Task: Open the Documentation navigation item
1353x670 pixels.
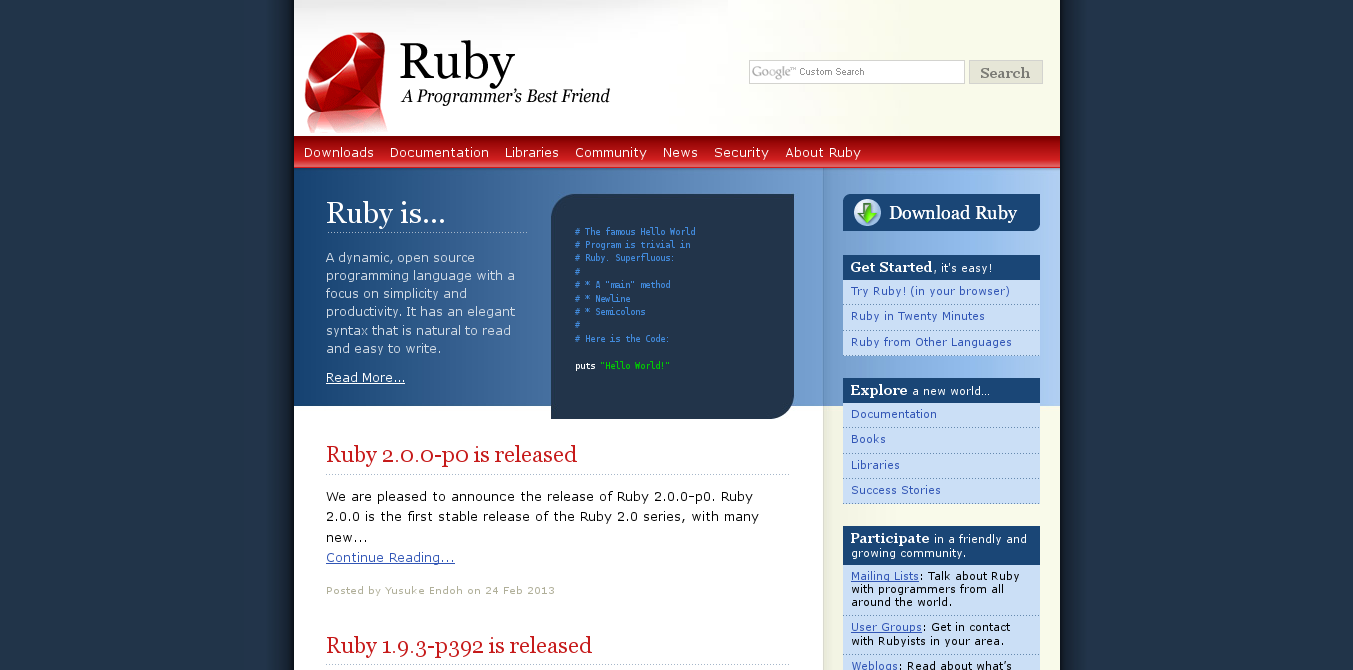Action: pyautogui.click(x=439, y=152)
